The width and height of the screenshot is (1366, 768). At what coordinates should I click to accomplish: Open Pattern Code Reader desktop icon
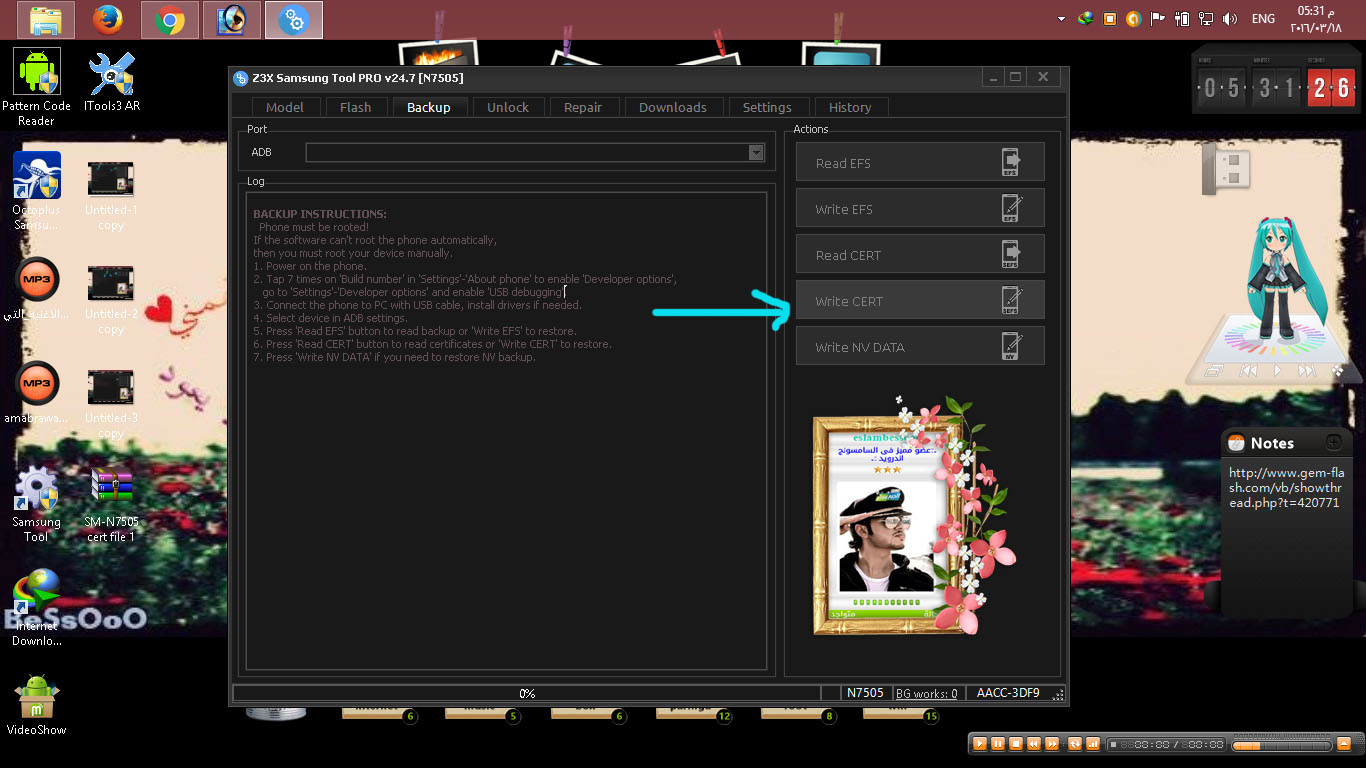coord(37,88)
